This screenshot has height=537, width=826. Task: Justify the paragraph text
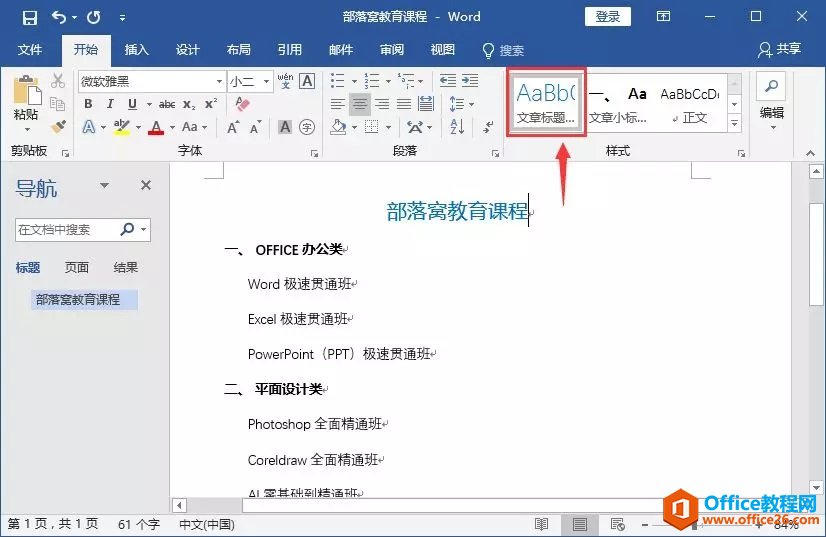point(404,104)
